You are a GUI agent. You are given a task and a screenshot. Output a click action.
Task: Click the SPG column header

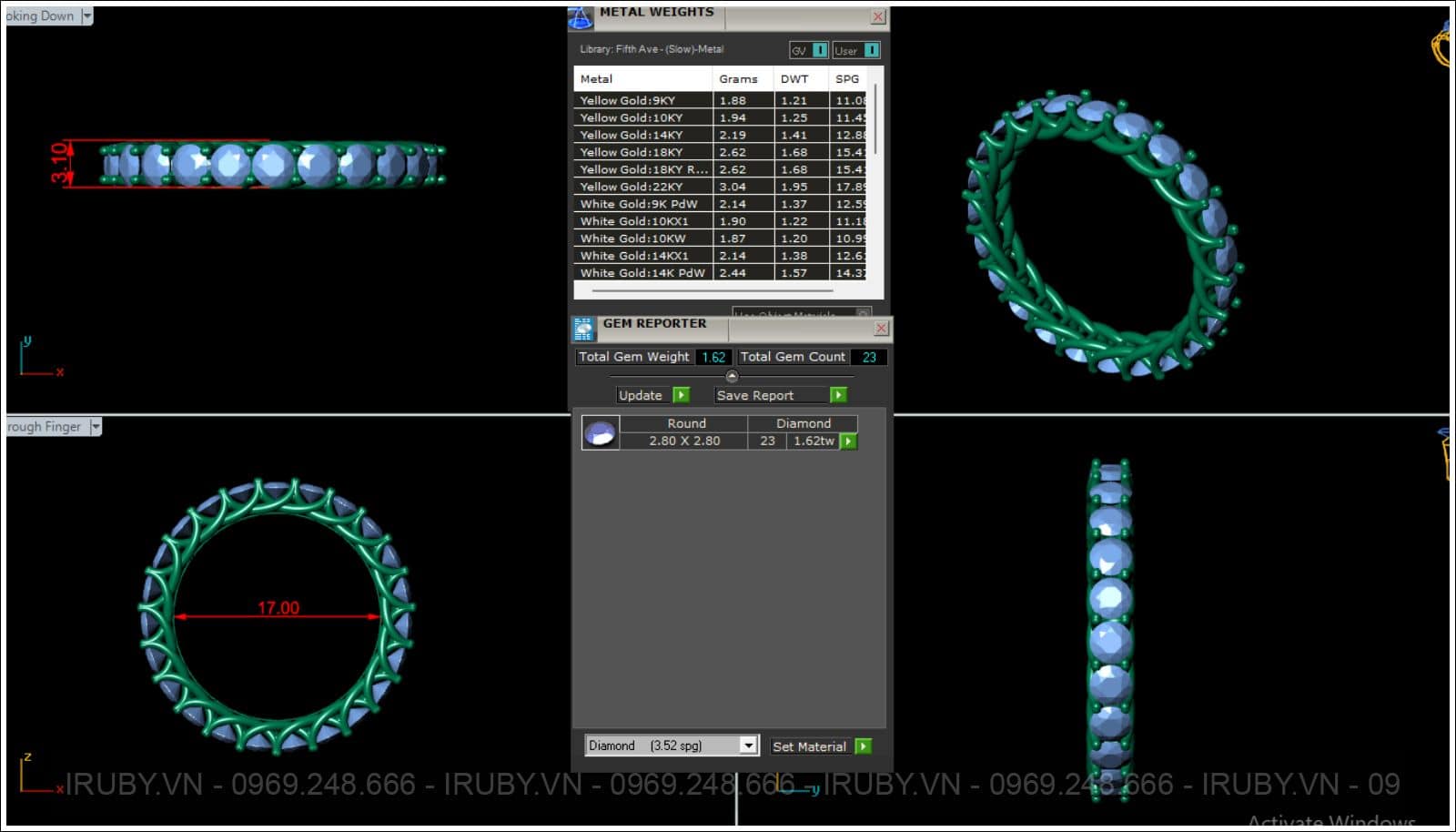tap(848, 79)
